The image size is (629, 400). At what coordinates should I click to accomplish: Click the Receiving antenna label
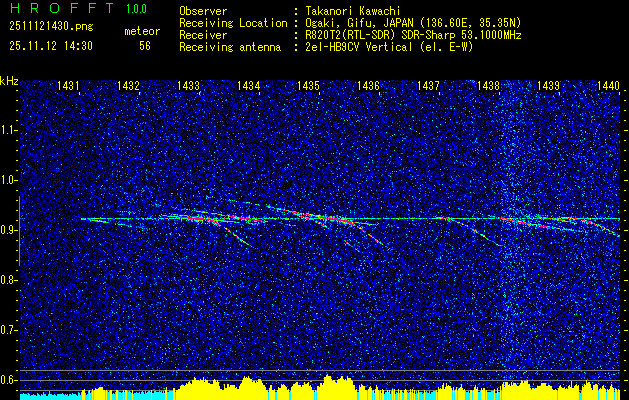click(x=230, y=47)
